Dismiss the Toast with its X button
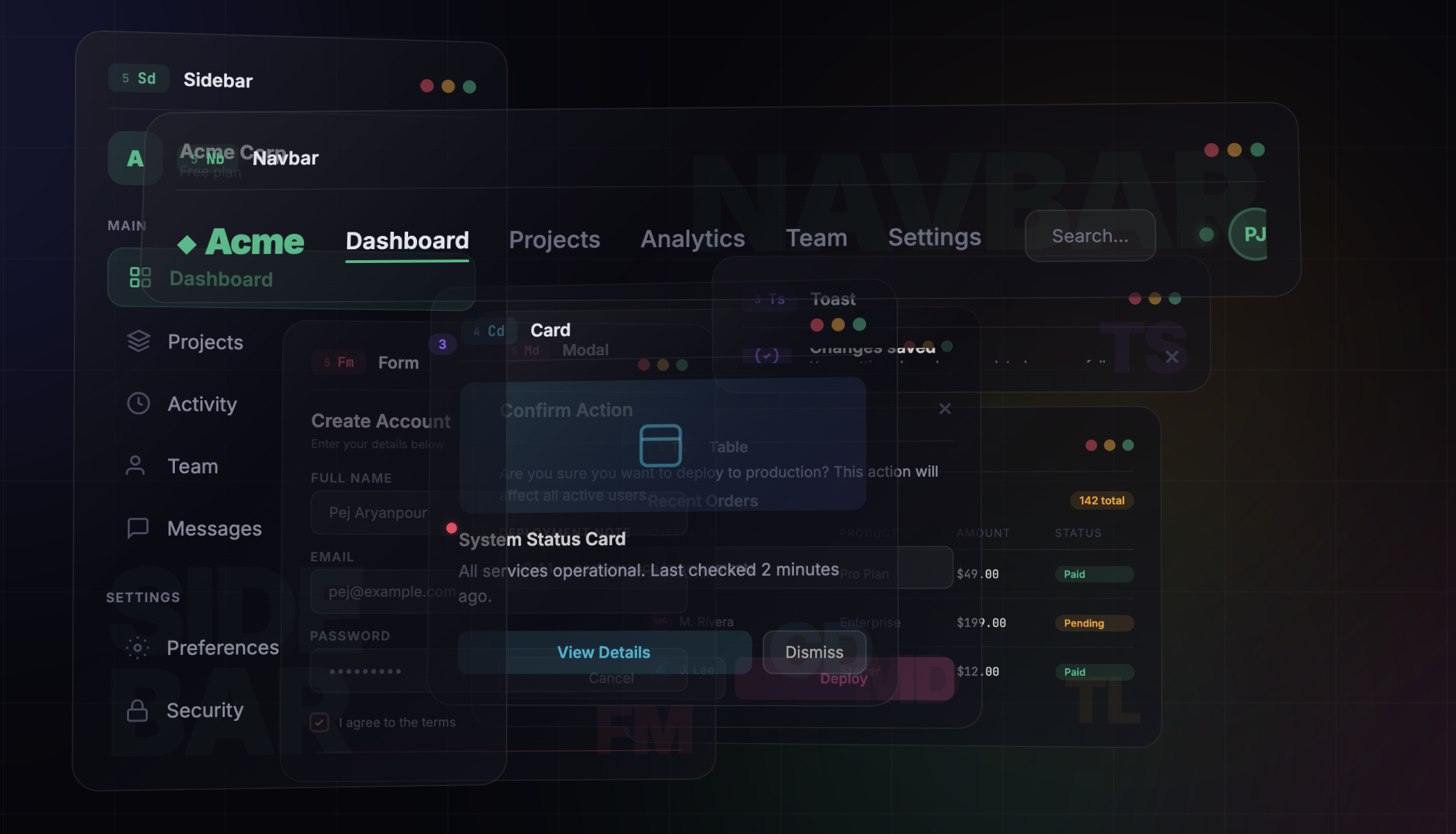This screenshot has width=1456, height=834. (1172, 357)
